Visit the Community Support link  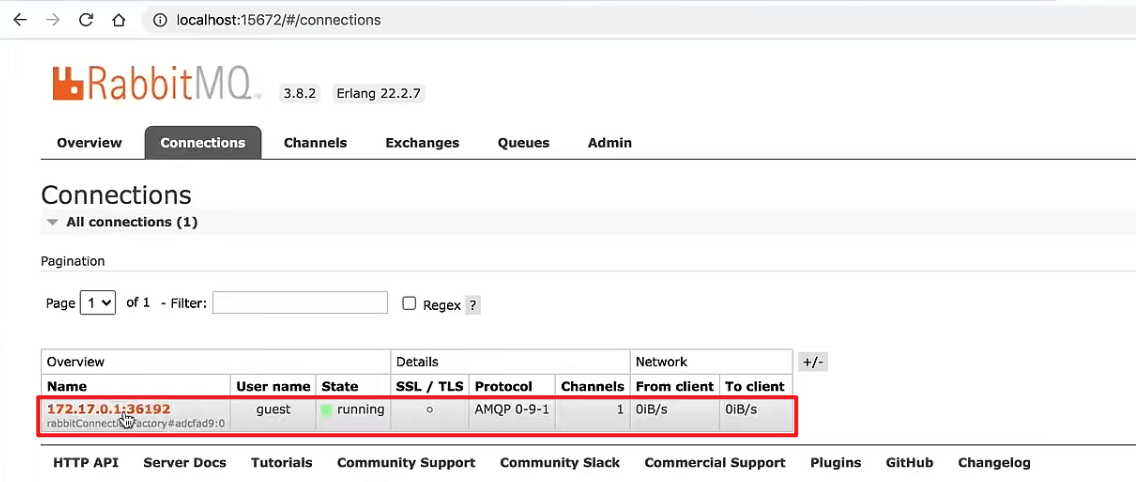(406, 462)
